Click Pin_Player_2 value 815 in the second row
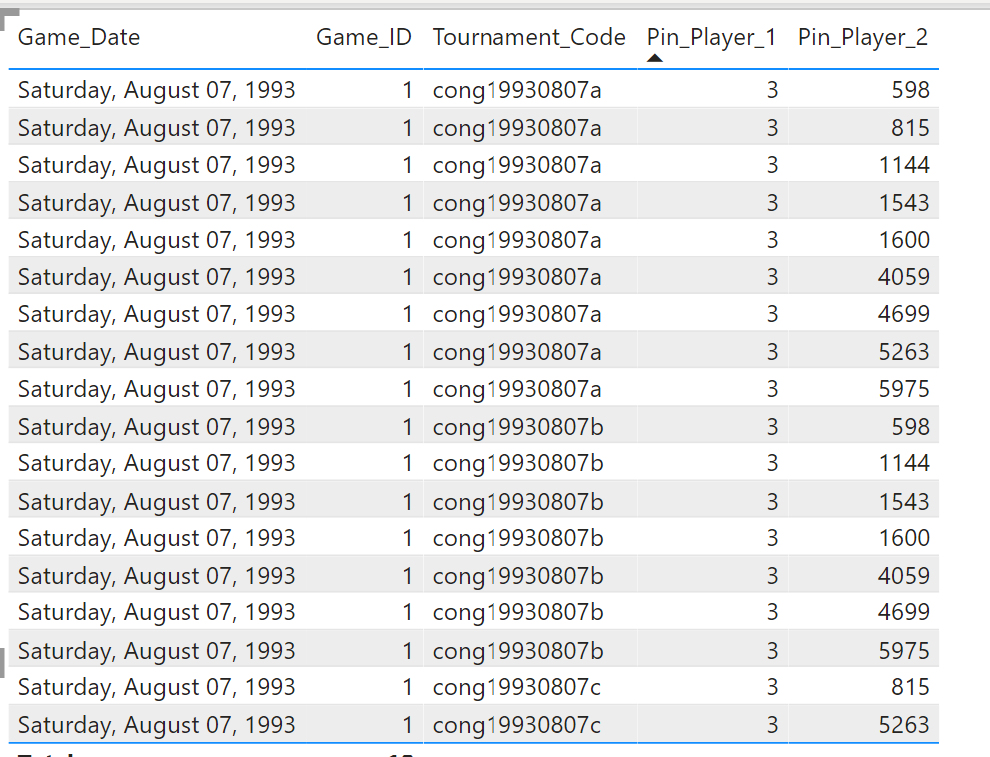This screenshot has height=757, width=990. (x=910, y=128)
